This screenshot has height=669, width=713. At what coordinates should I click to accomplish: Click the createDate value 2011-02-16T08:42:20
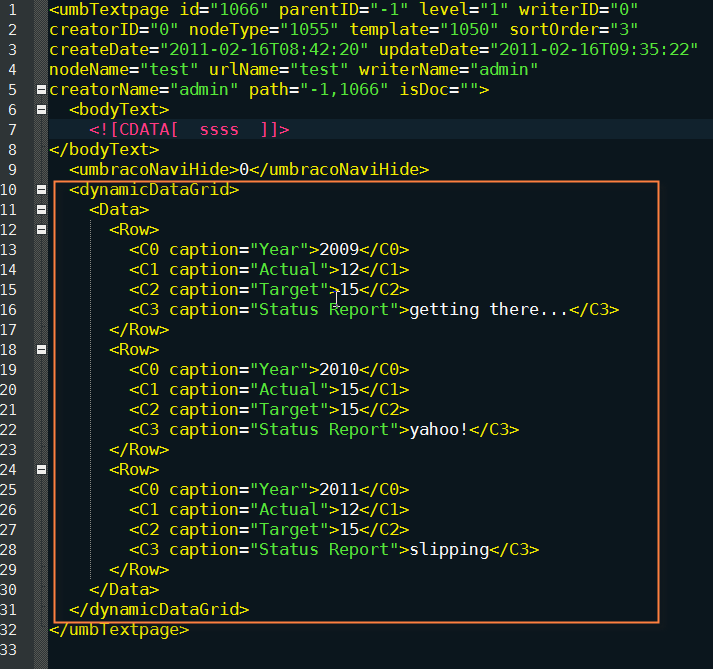(x=264, y=50)
